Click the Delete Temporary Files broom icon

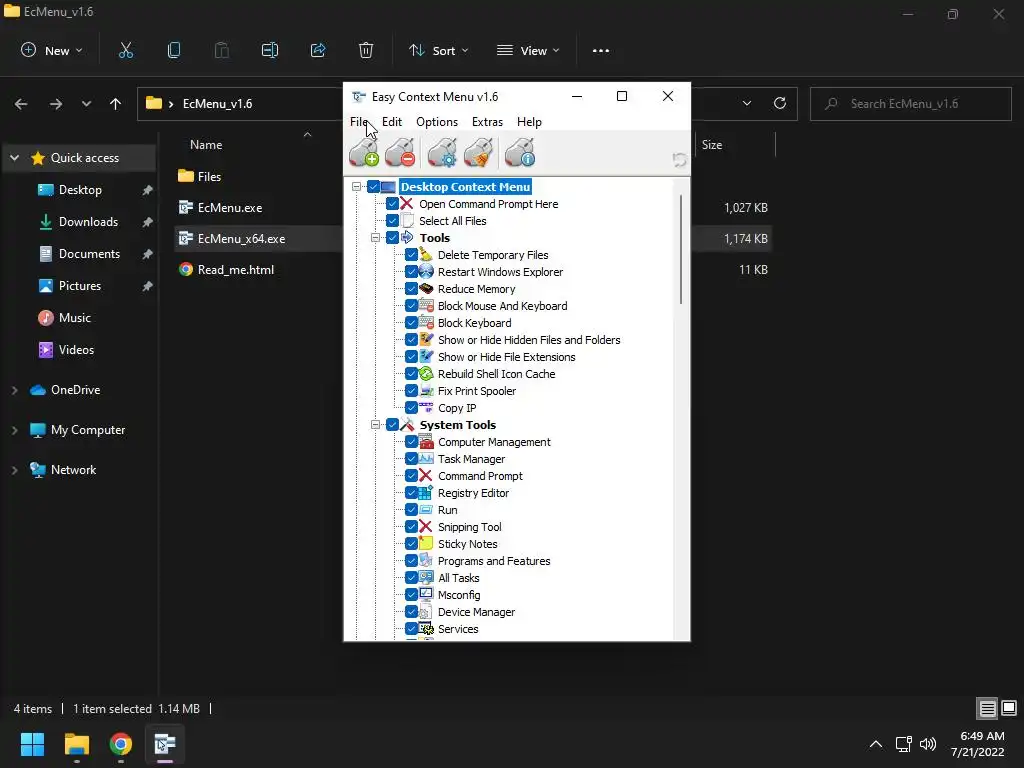tap(426, 255)
